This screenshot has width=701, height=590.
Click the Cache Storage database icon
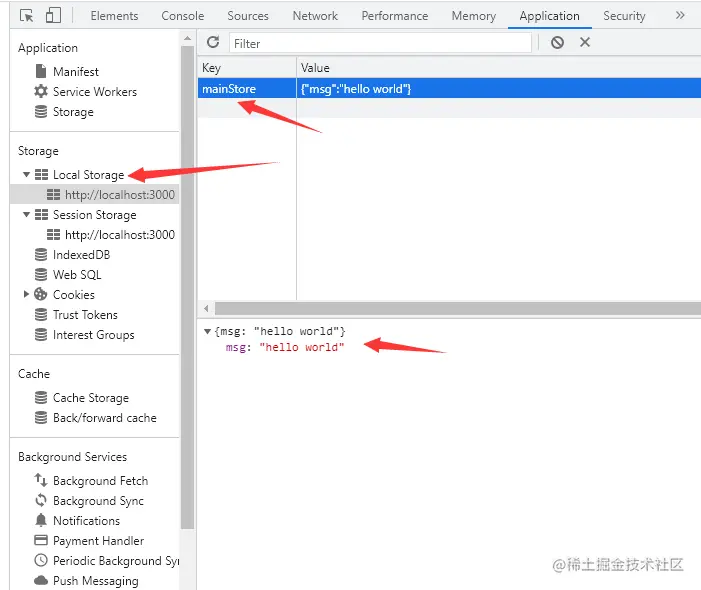point(41,397)
